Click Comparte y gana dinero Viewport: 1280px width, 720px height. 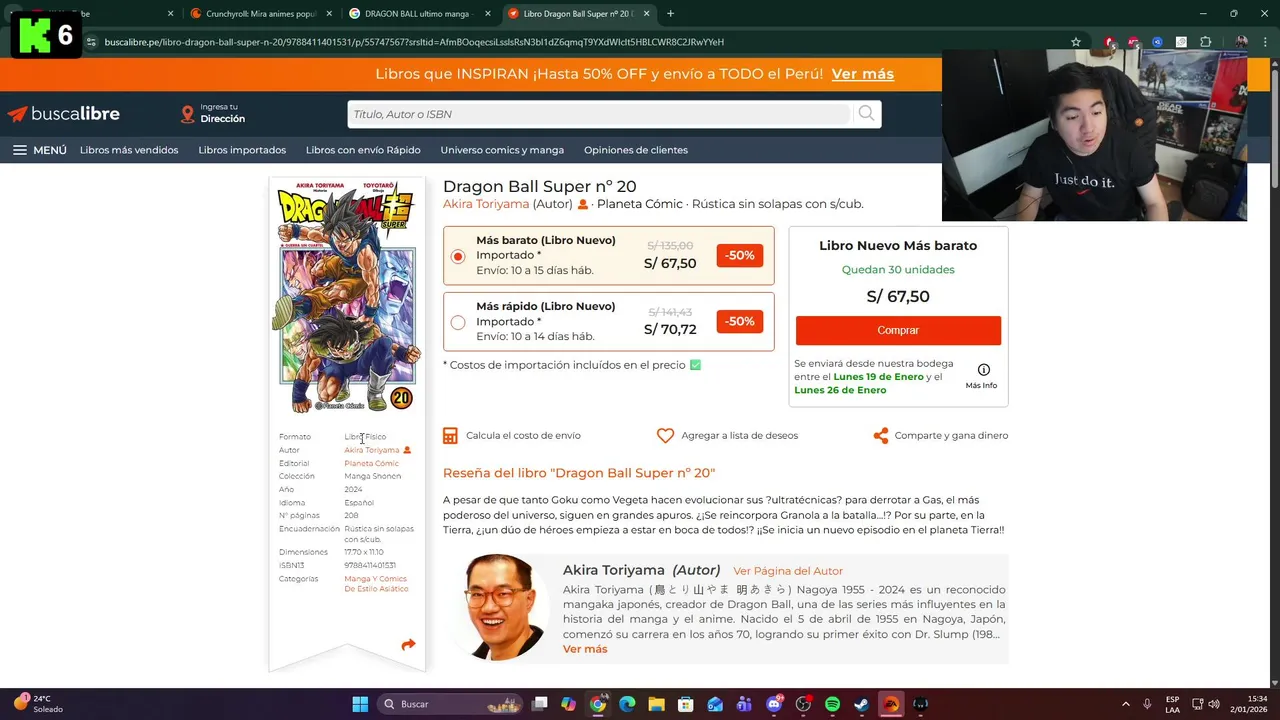[951, 436]
